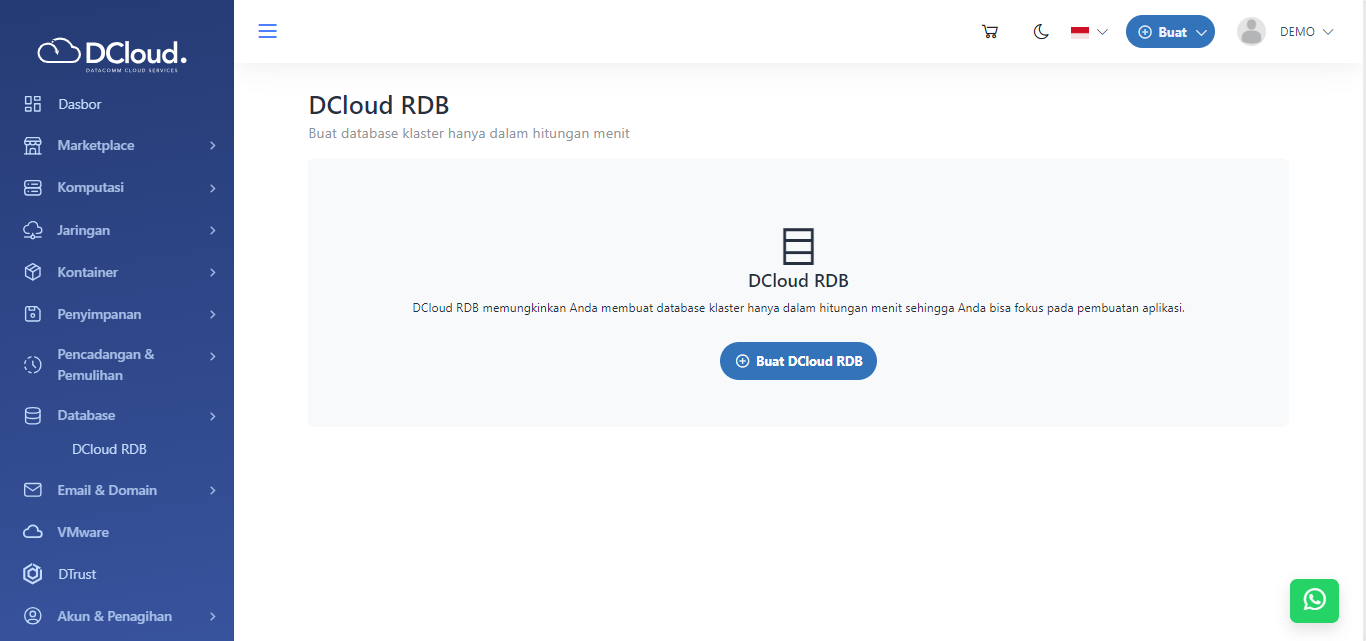Open the Database menu item
Viewport: 1366px width, 641px height.
86,415
